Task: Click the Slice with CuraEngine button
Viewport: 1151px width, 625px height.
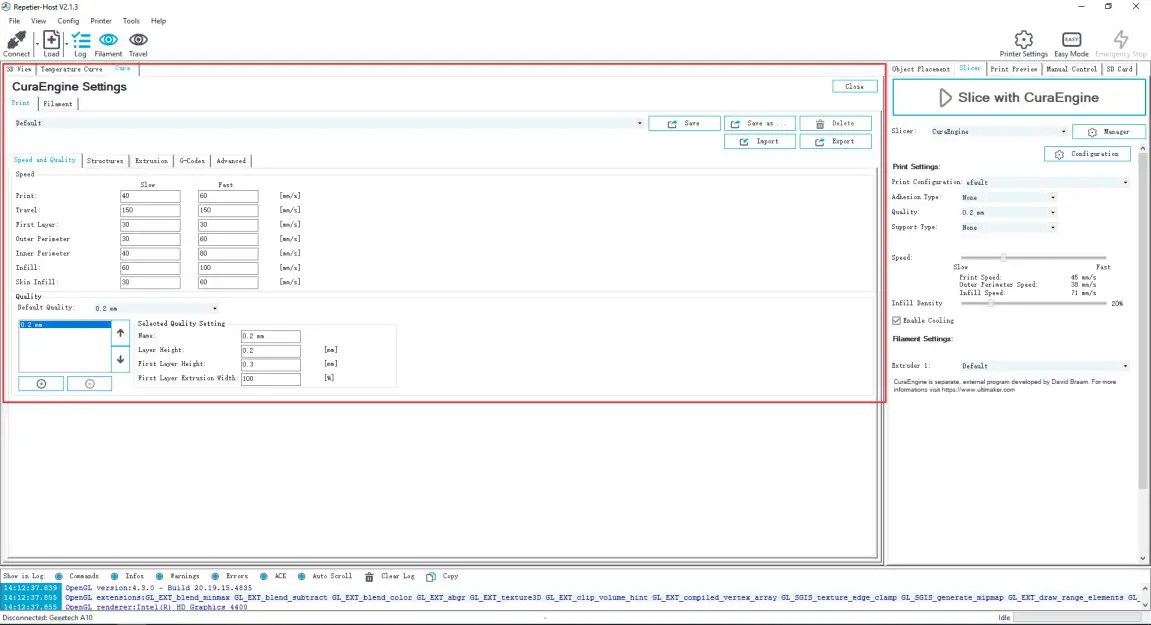Action: [x=1018, y=96]
